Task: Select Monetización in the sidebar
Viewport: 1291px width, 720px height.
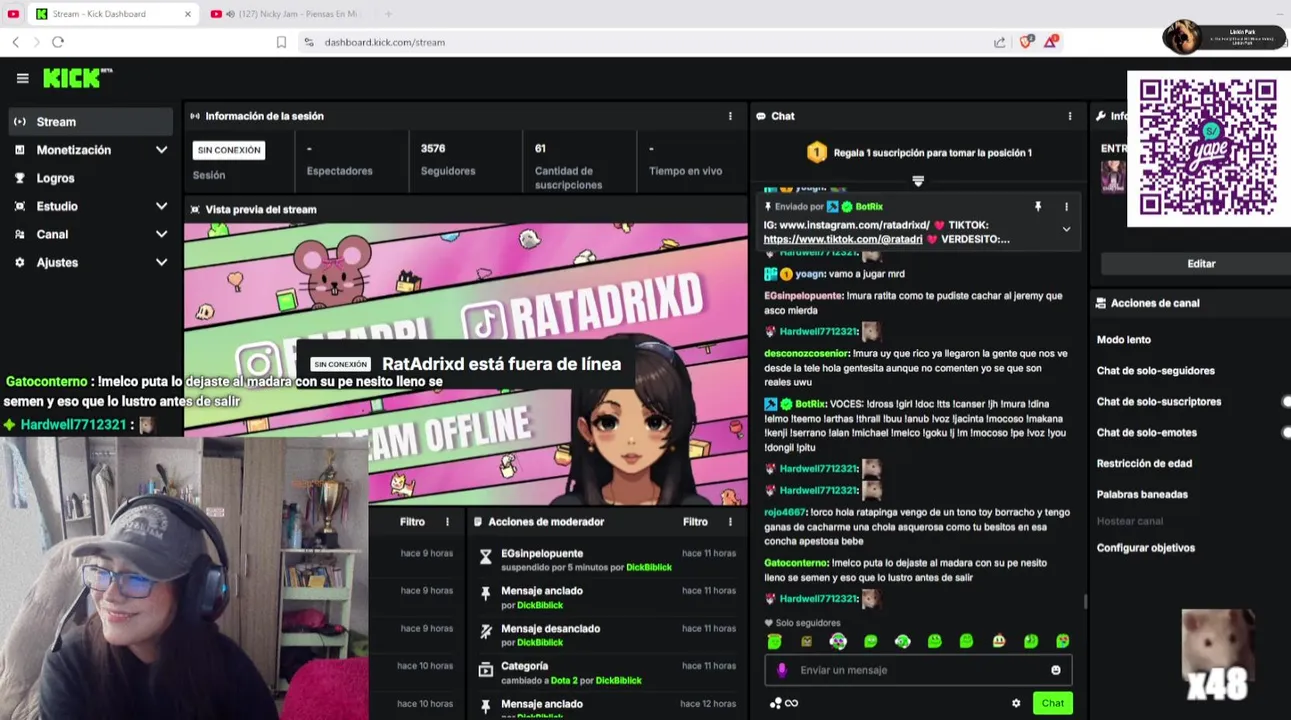Action: (73, 150)
